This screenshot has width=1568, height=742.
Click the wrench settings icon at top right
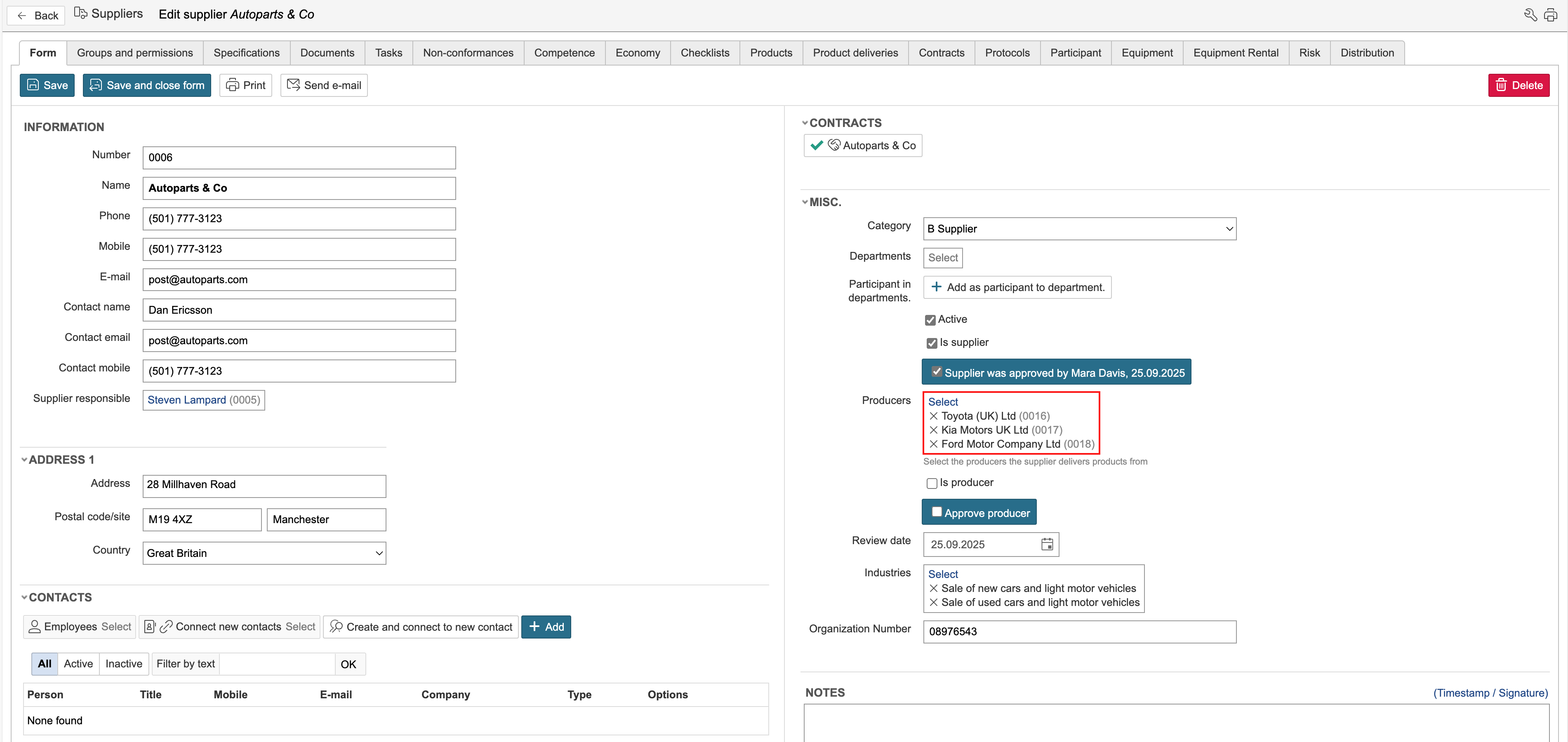(1530, 14)
